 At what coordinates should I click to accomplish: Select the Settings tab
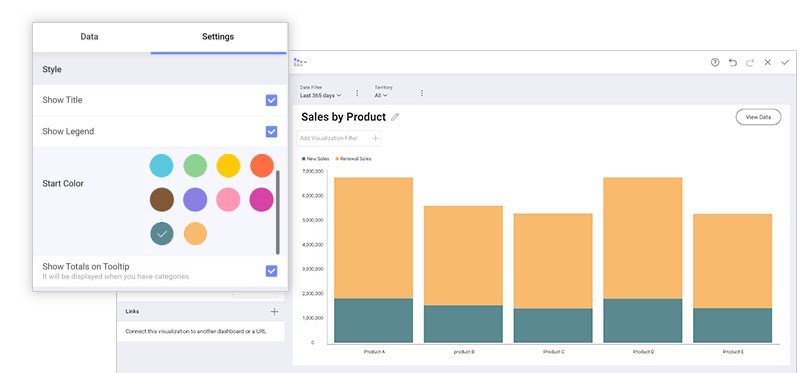(218, 37)
